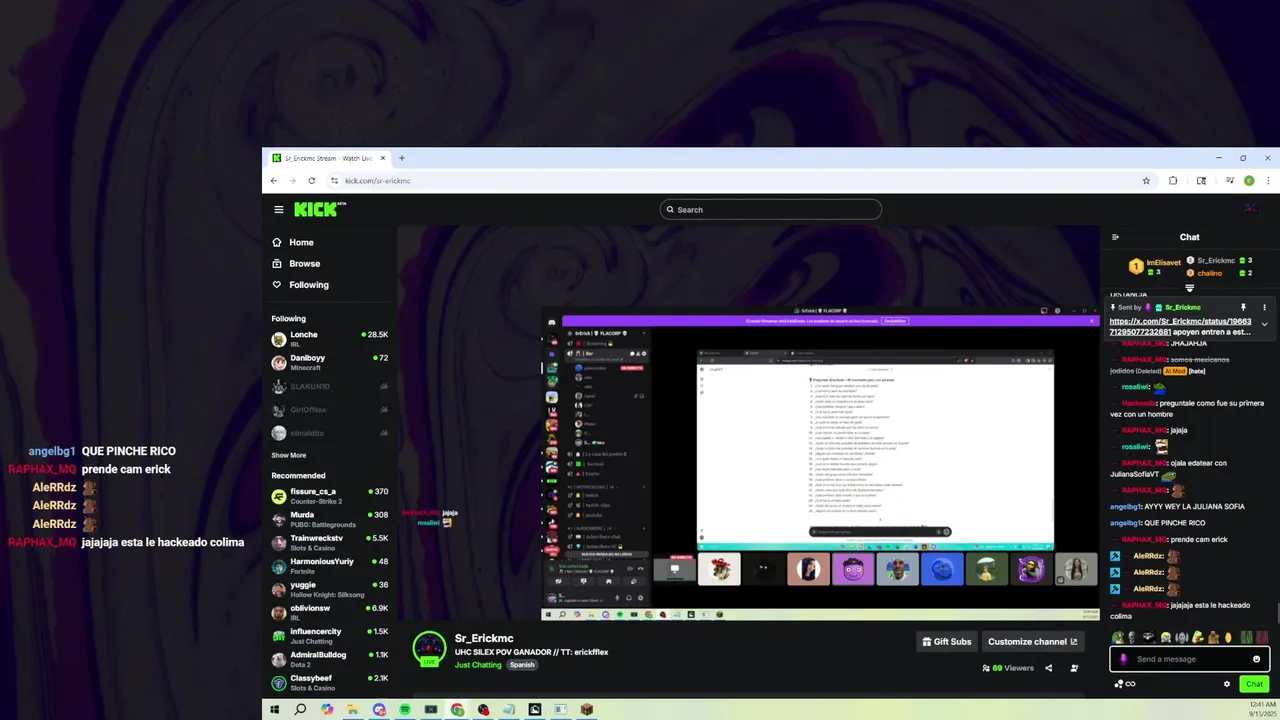Open Lonche channel in Following list
Viewport: 1280px width, 720px height.
point(330,339)
